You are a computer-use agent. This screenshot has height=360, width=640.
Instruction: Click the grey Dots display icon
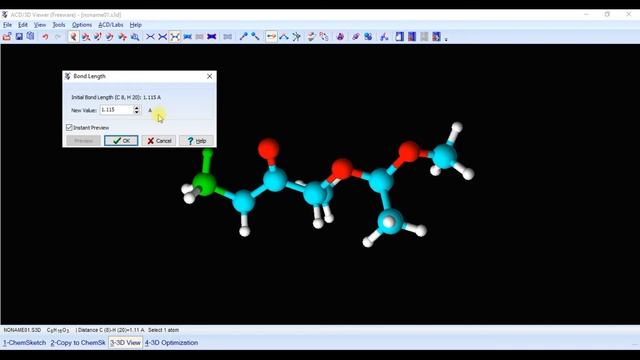pyautogui.click(x=199, y=37)
